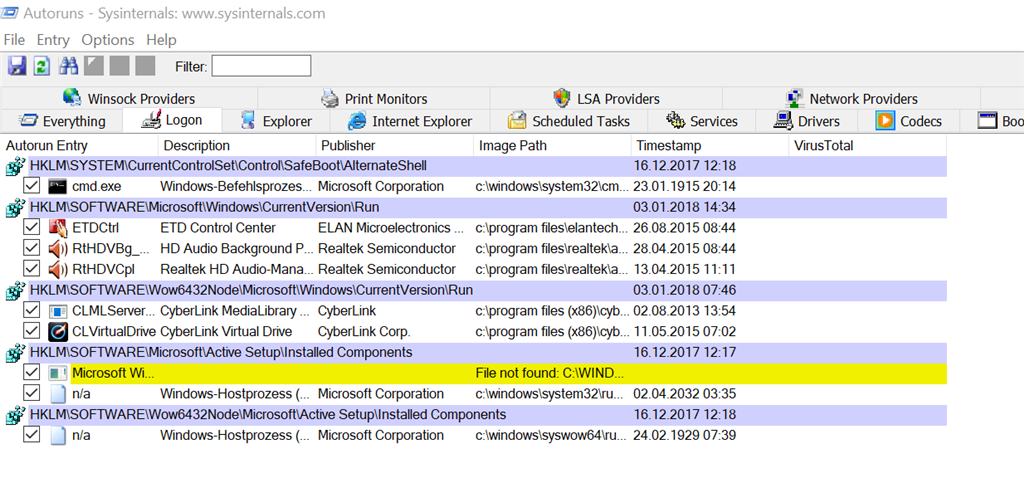This screenshot has width=1024, height=502.
Task: Switch to the Drivers tab
Action: click(807, 121)
